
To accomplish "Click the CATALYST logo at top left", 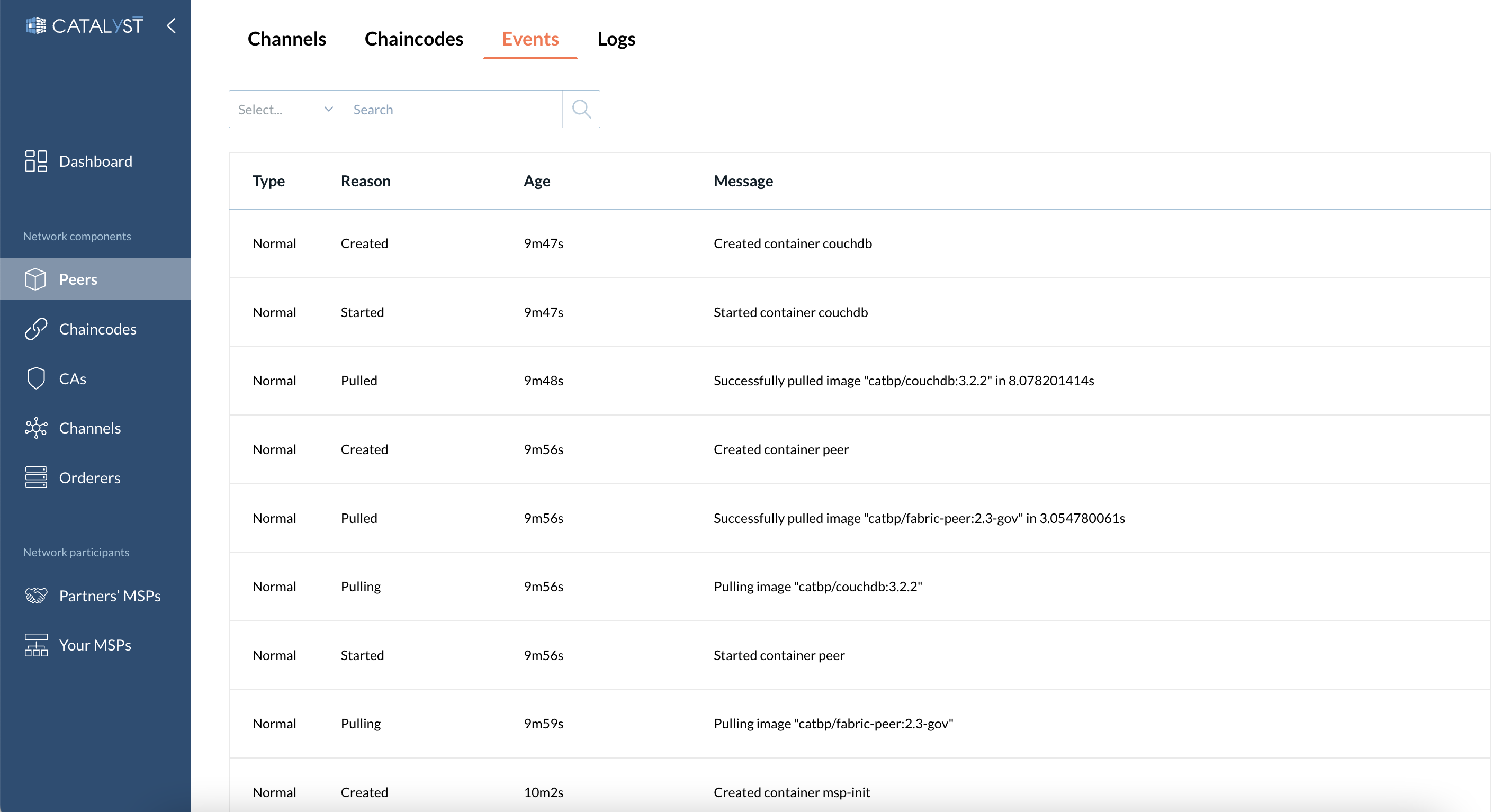I will [85, 25].
